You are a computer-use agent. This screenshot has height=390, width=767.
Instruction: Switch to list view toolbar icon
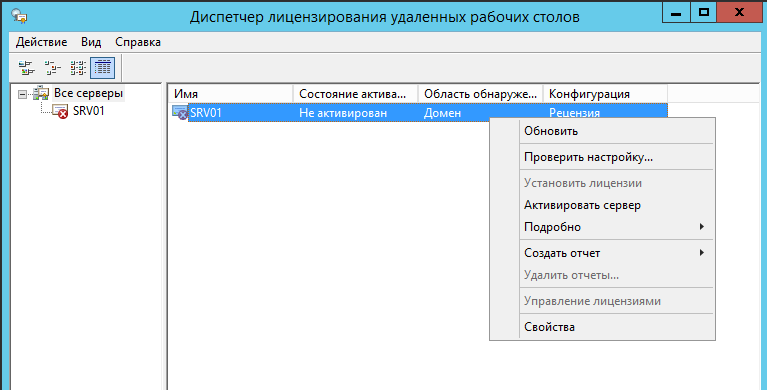(78, 68)
